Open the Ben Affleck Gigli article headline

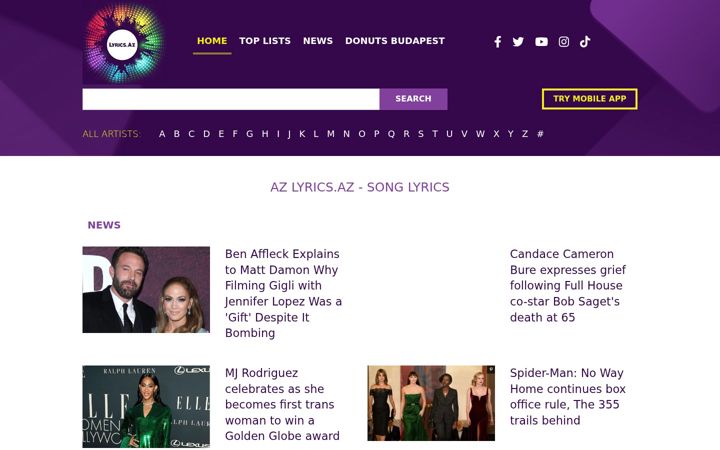[283, 293]
